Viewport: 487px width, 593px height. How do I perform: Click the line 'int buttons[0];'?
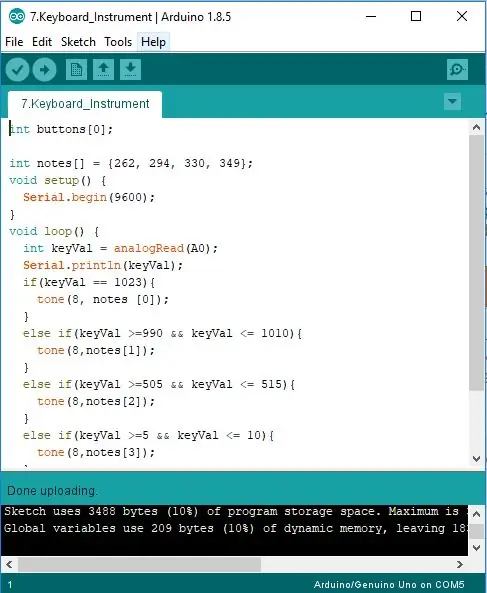click(61, 129)
